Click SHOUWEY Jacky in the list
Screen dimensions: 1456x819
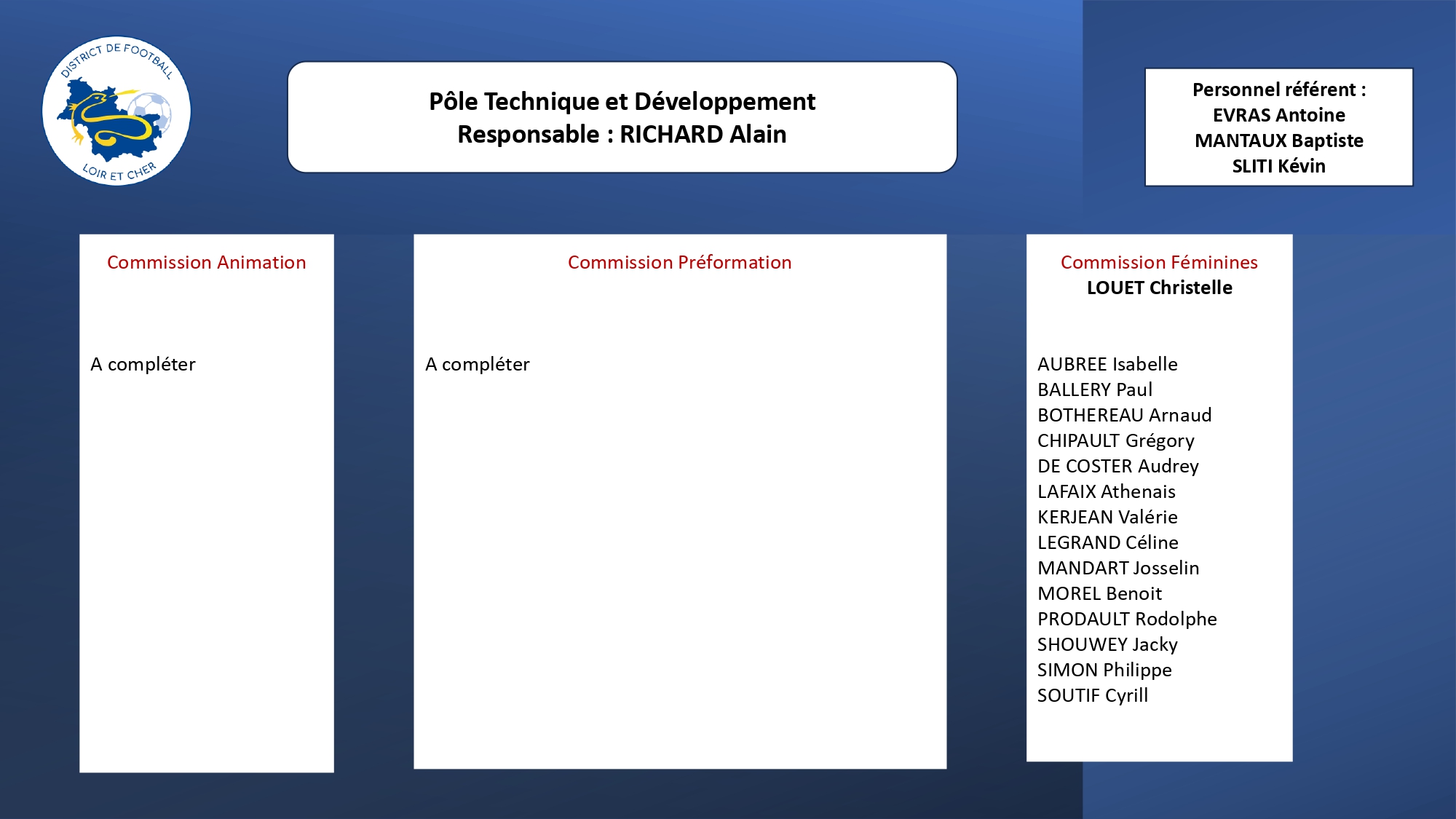(1107, 644)
